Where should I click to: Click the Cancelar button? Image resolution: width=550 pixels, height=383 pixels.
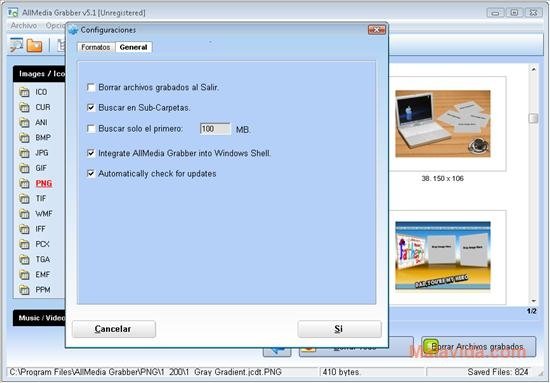[114, 329]
